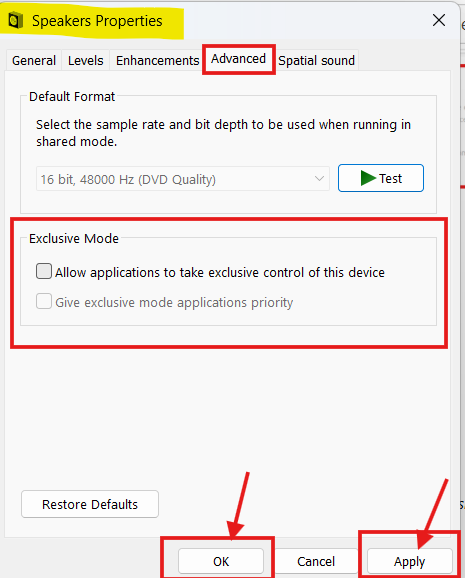This screenshot has height=578, width=465.
Task: Open the 16 bit, 48000 Hz format dropdown
Action: click(183, 179)
